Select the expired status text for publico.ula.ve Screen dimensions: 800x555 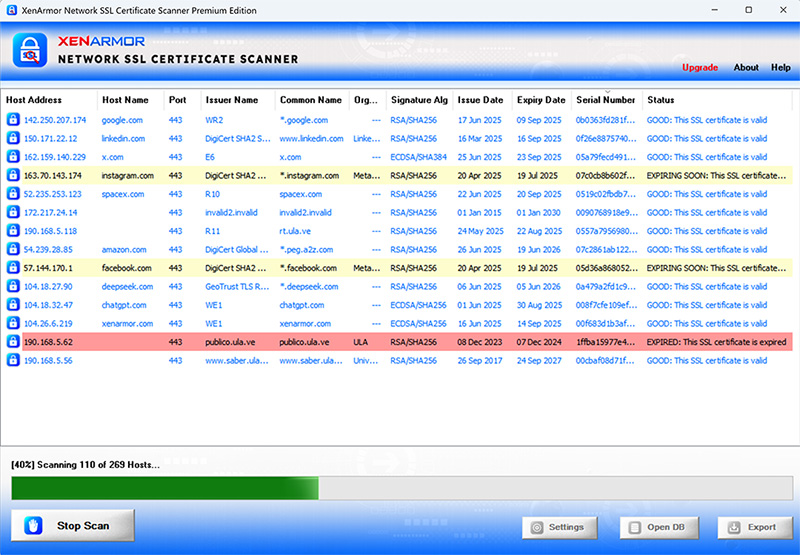point(716,342)
